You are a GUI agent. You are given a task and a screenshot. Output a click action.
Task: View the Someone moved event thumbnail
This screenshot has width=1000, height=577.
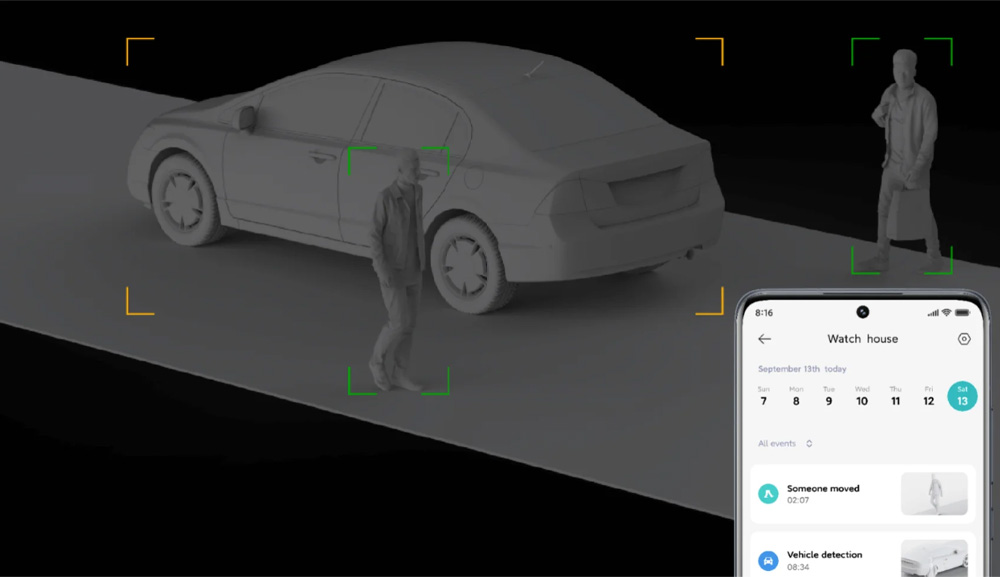tap(934, 493)
